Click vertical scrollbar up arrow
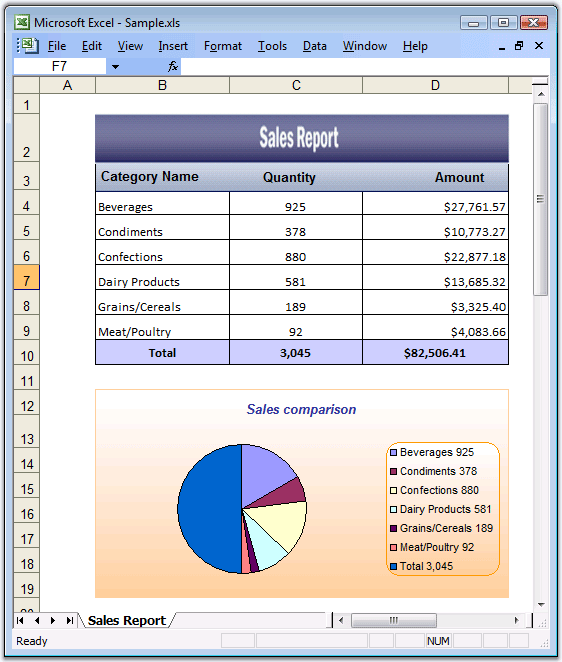This screenshot has height=662, width=562. 541,94
